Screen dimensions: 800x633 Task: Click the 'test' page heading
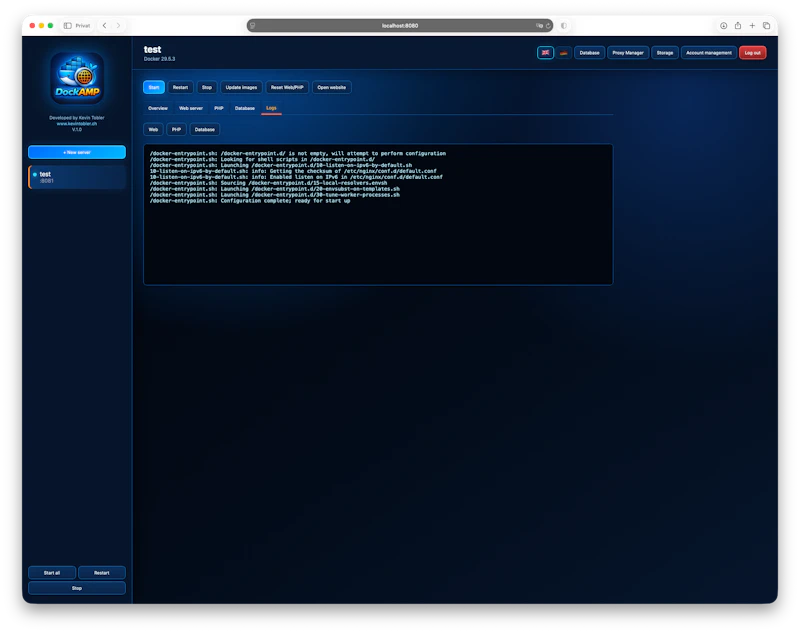[x=153, y=49]
